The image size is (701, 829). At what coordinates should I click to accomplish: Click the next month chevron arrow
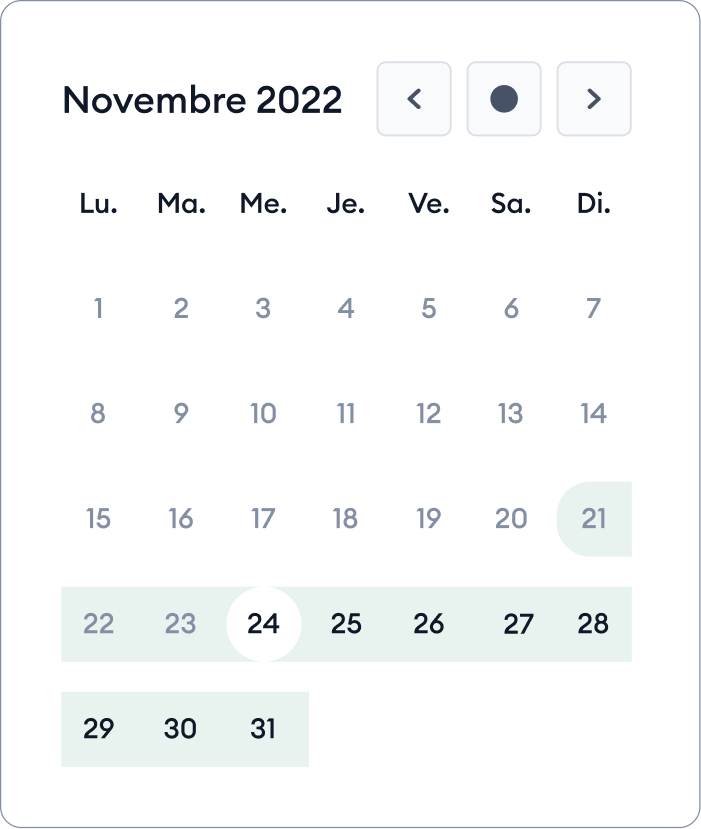tap(594, 99)
